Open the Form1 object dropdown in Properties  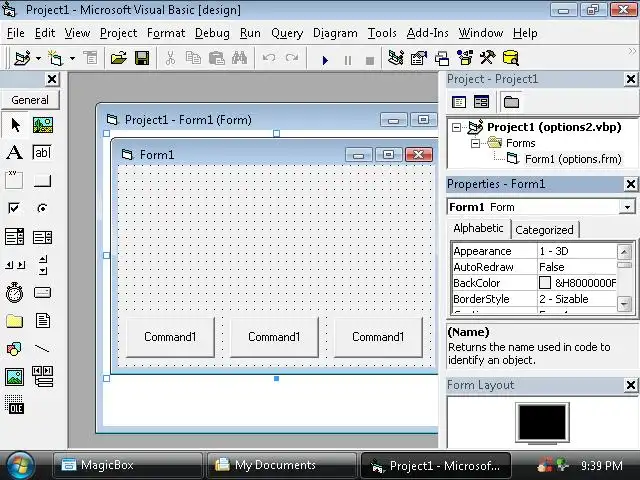pos(627,207)
